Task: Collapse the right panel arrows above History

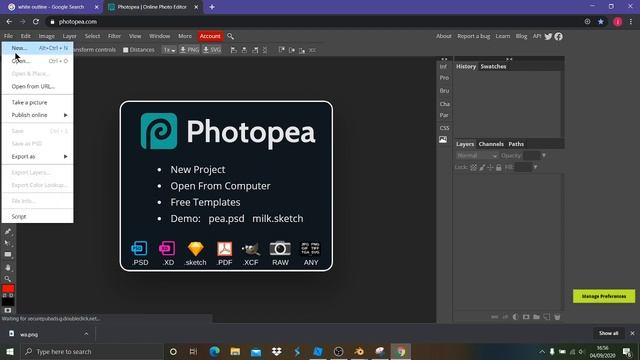Action: click(509, 59)
